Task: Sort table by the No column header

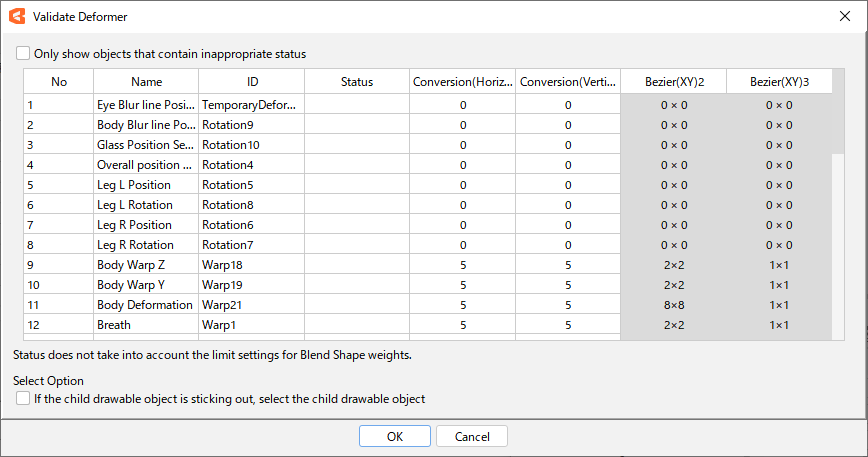Action: click(x=59, y=82)
